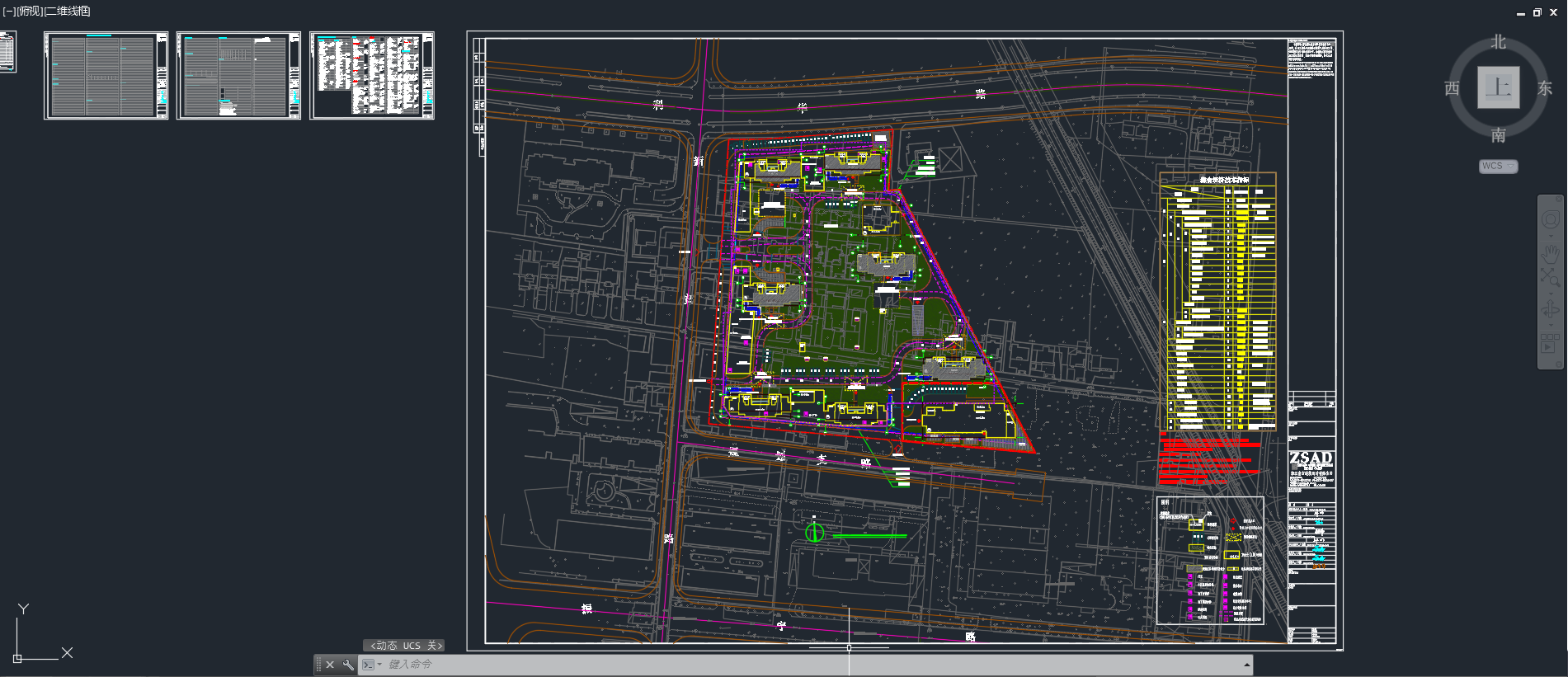The width and height of the screenshot is (1568, 677).
Task: Rotate view to west 西 on ViewCube
Action: pyautogui.click(x=1452, y=88)
